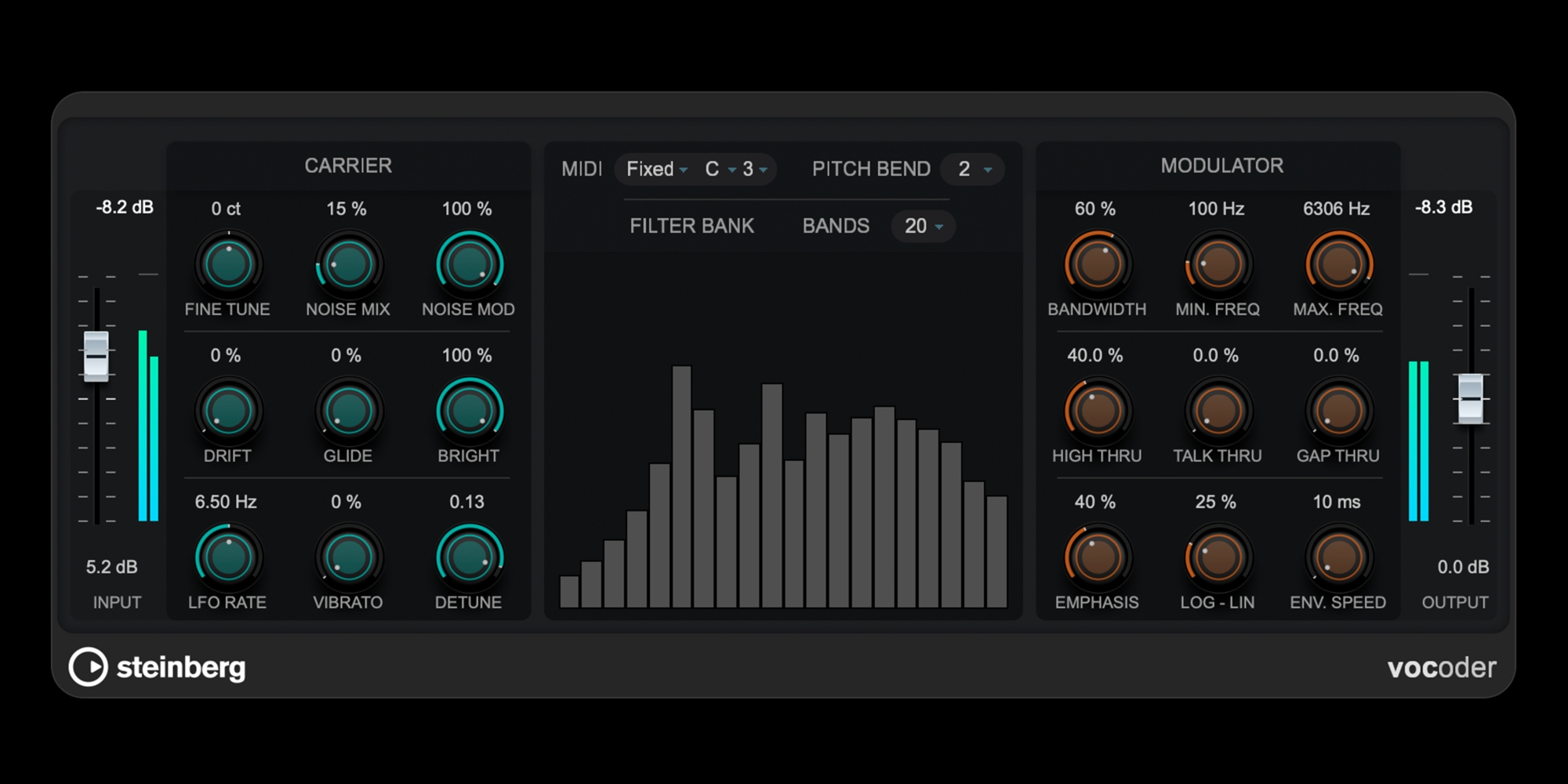Click the Detune knob

pyautogui.click(x=469, y=557)
